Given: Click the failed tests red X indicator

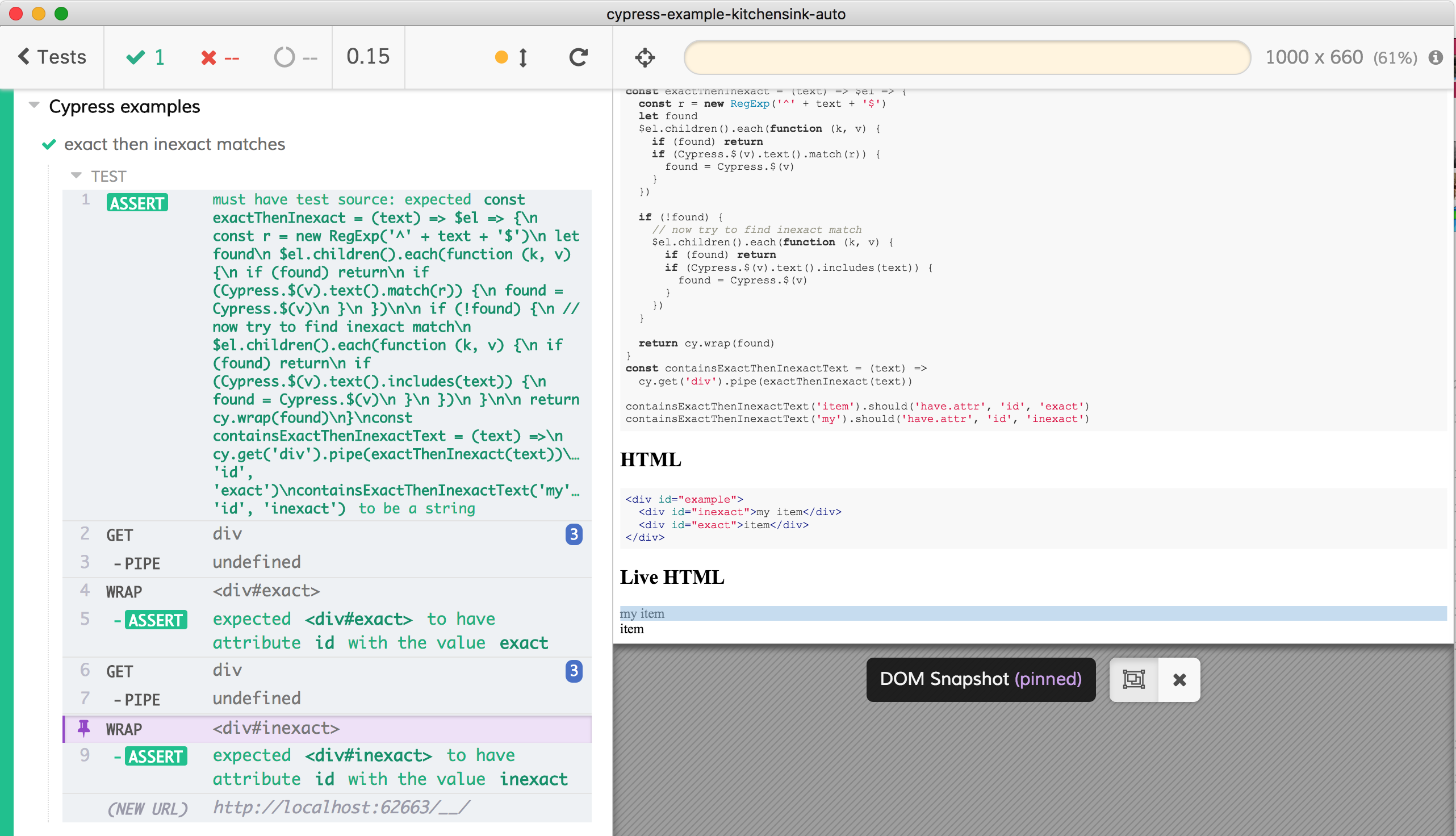Looking at the screenshot, I should point(220,57).
